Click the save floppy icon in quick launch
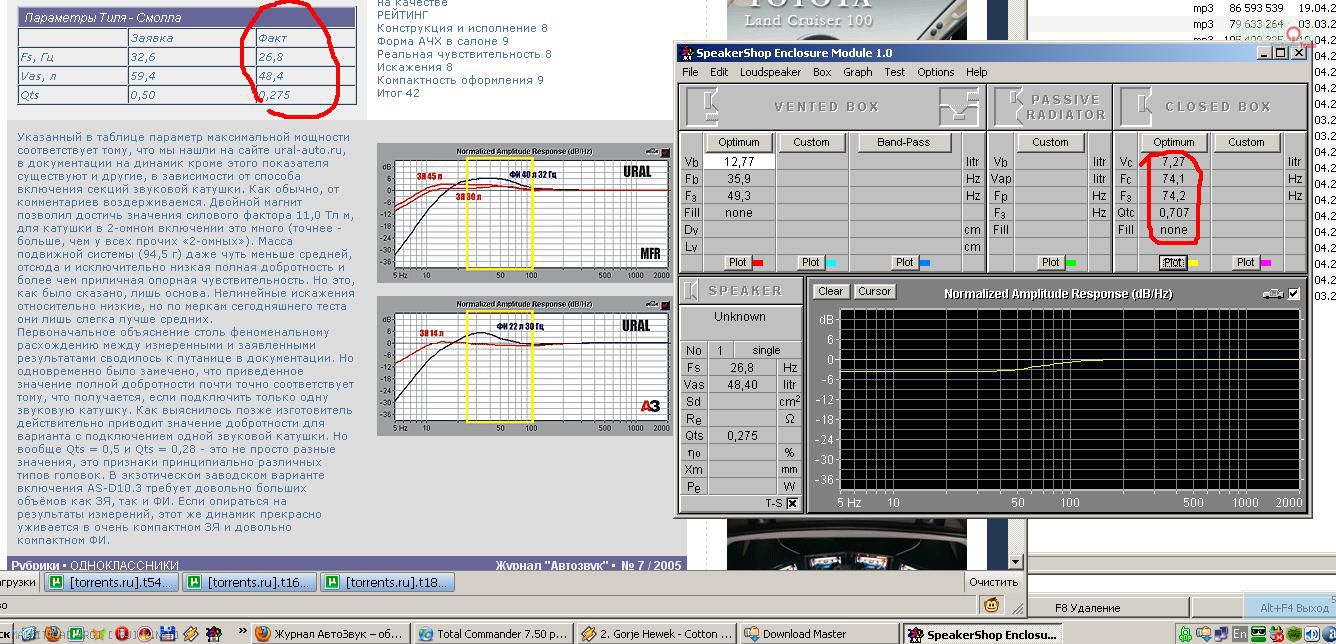 tap(168, 634)
